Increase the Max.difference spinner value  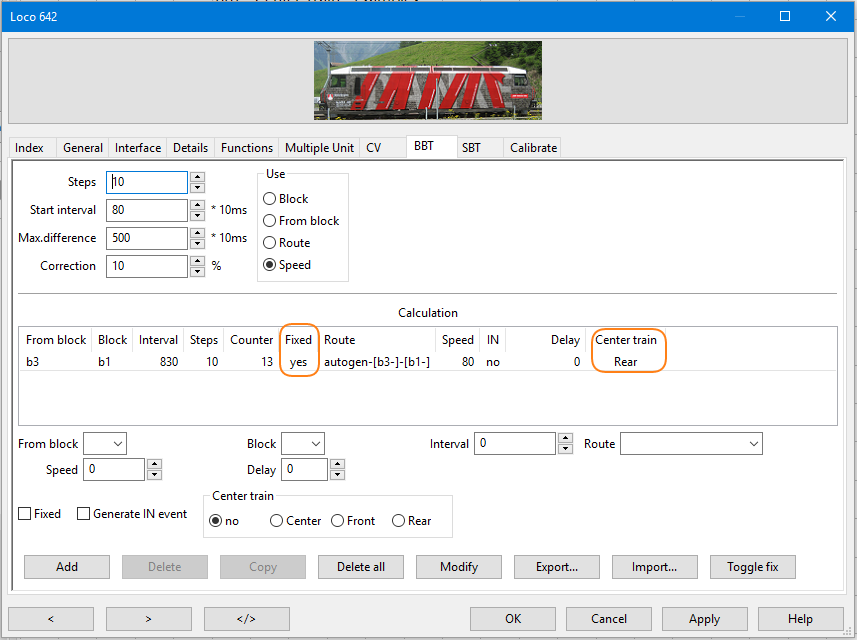pyautogui.click(x=197, y=233)
